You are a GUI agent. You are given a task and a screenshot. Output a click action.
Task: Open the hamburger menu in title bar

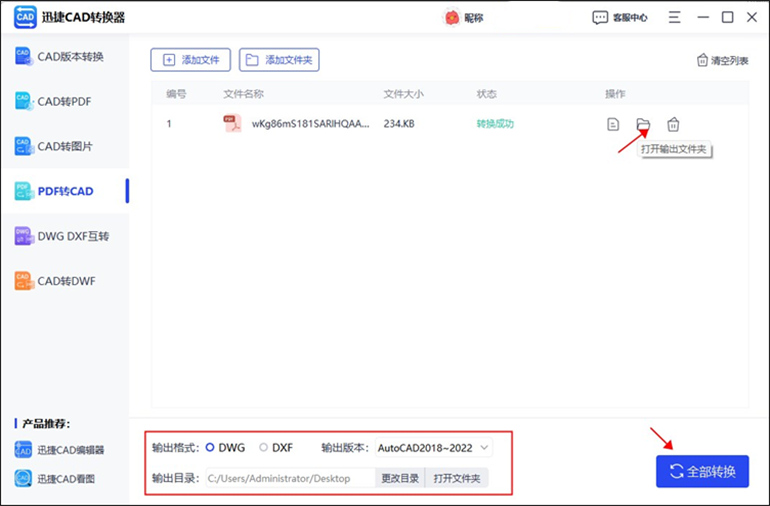click(674, 18)
